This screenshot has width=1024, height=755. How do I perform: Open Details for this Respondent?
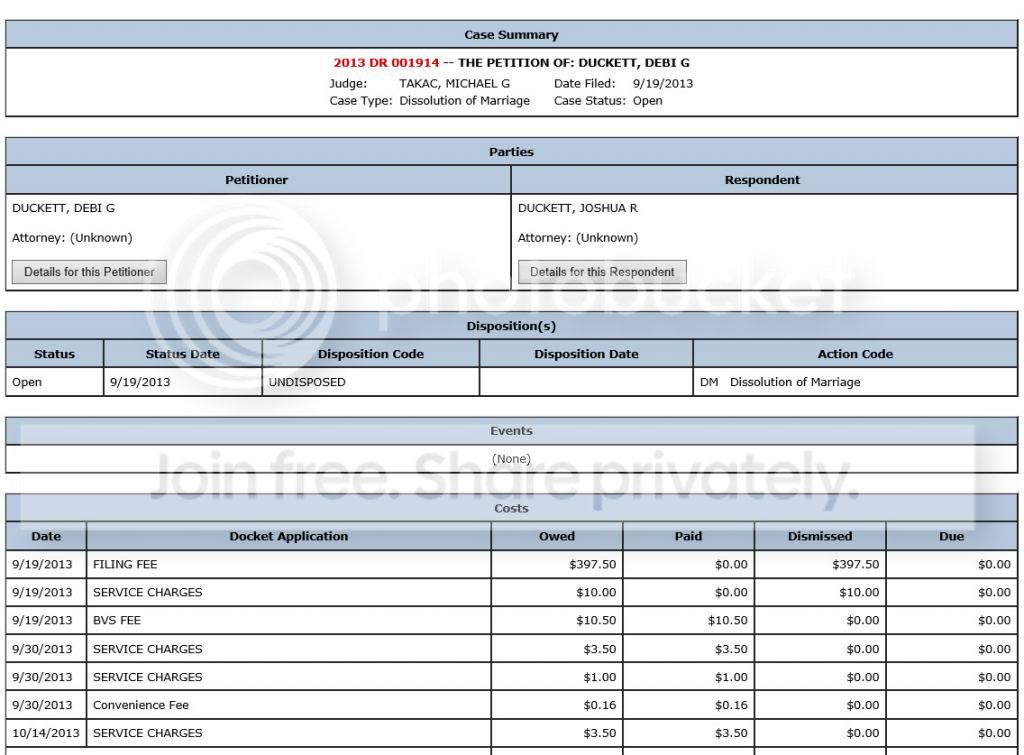602,272
